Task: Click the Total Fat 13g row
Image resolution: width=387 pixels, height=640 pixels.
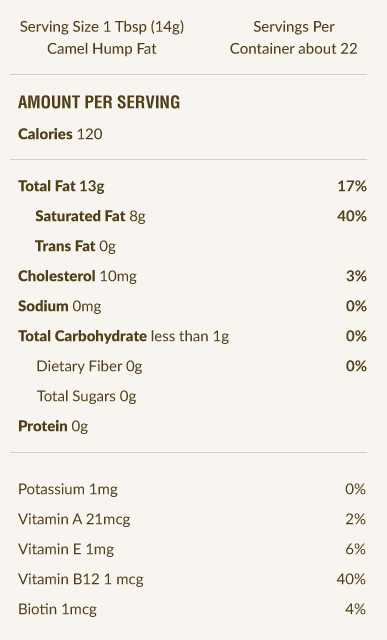Action: click(x=192, y=186)
